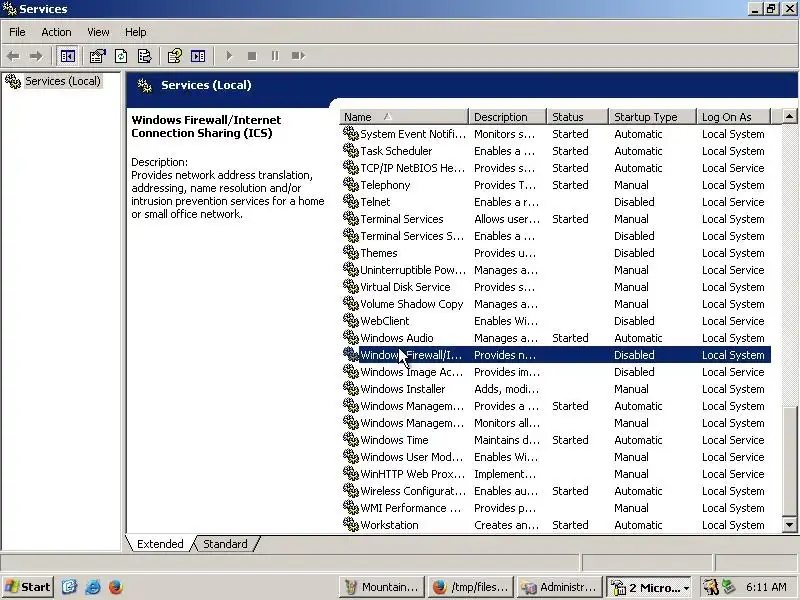Click the Help toolbar icon

174,56
